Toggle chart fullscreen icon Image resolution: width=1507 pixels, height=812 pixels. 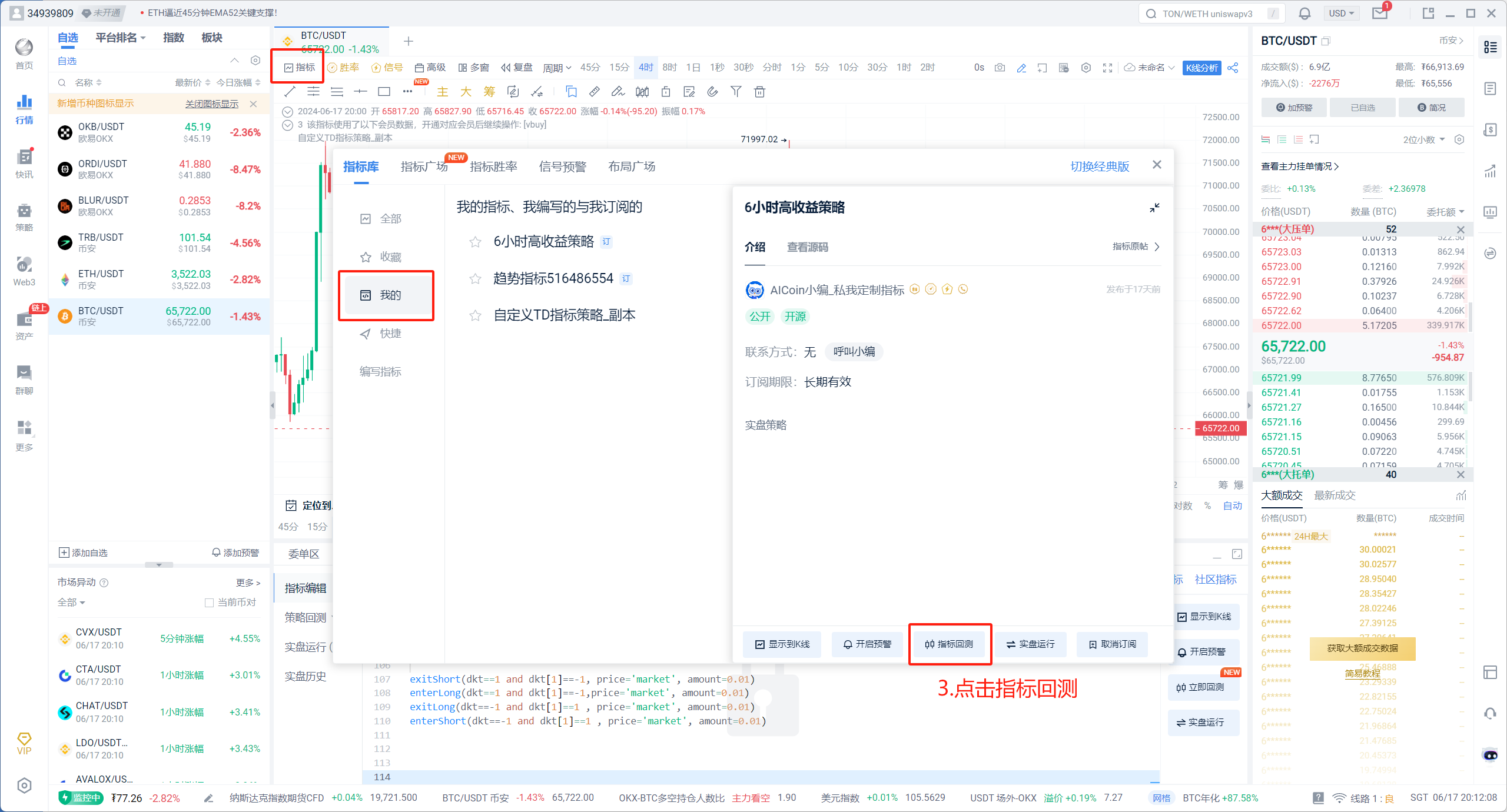point(1107,68)
